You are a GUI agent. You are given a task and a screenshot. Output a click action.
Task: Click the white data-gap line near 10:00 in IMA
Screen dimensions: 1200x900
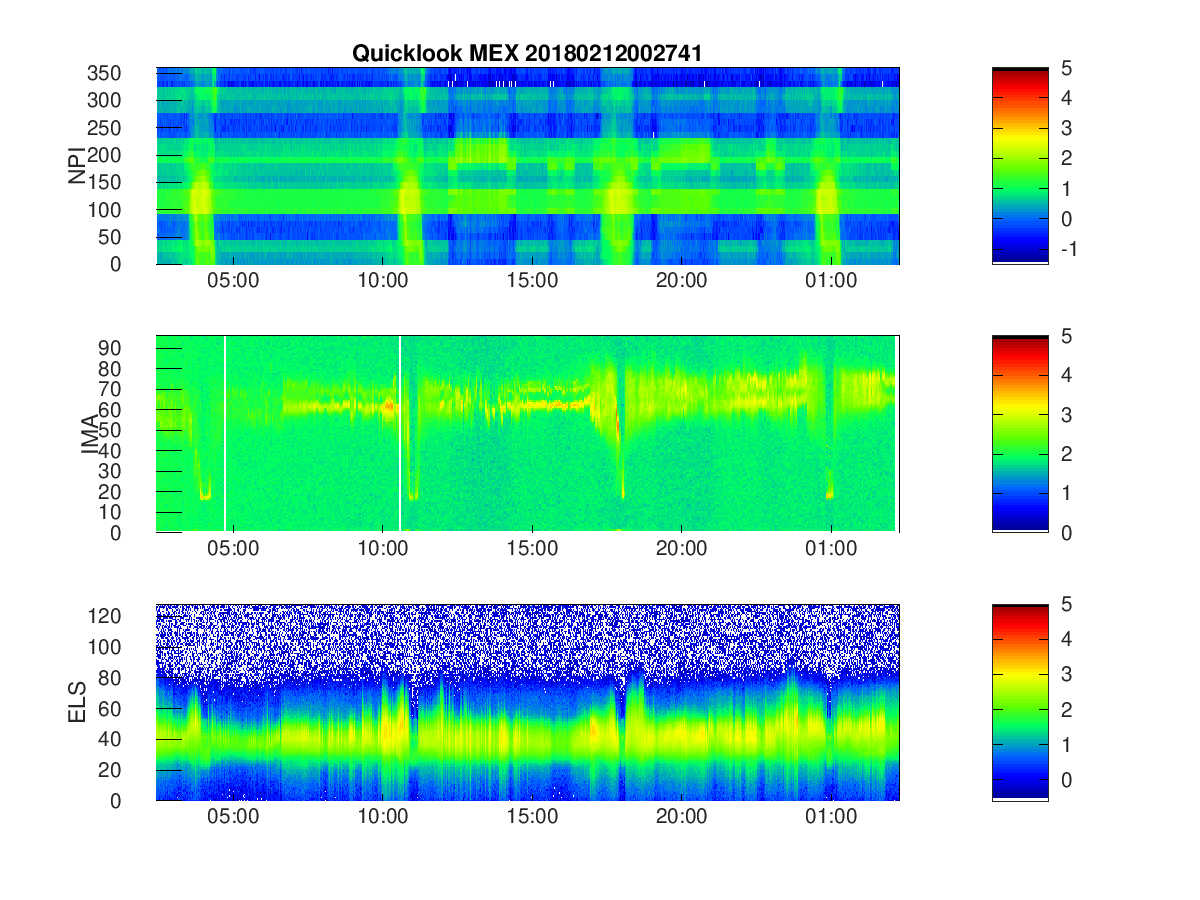400,434
